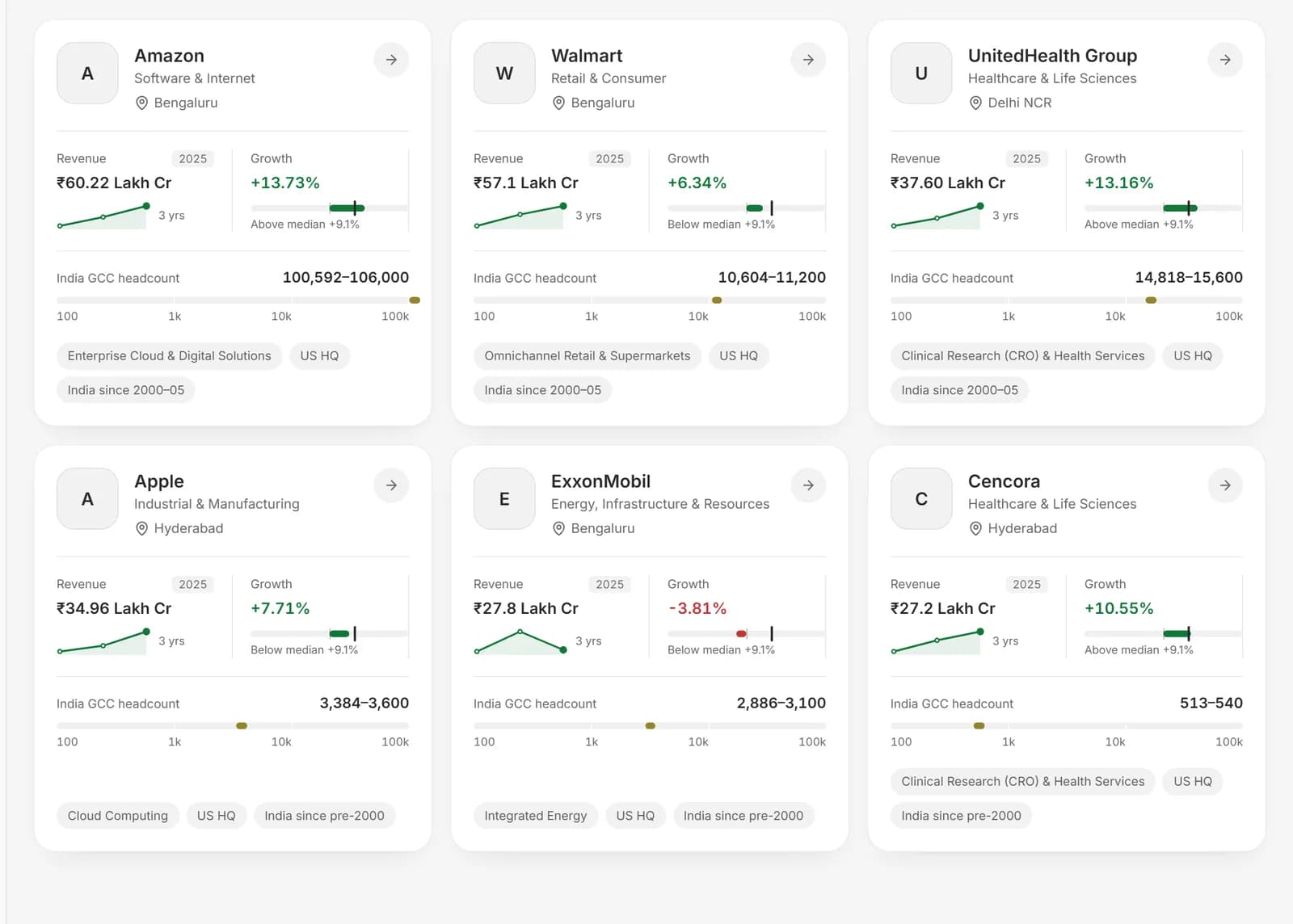The height and width of the screenshot is (924, 1293).
Task: Click the ExxonMobil company name
Action: pos(600,481)
